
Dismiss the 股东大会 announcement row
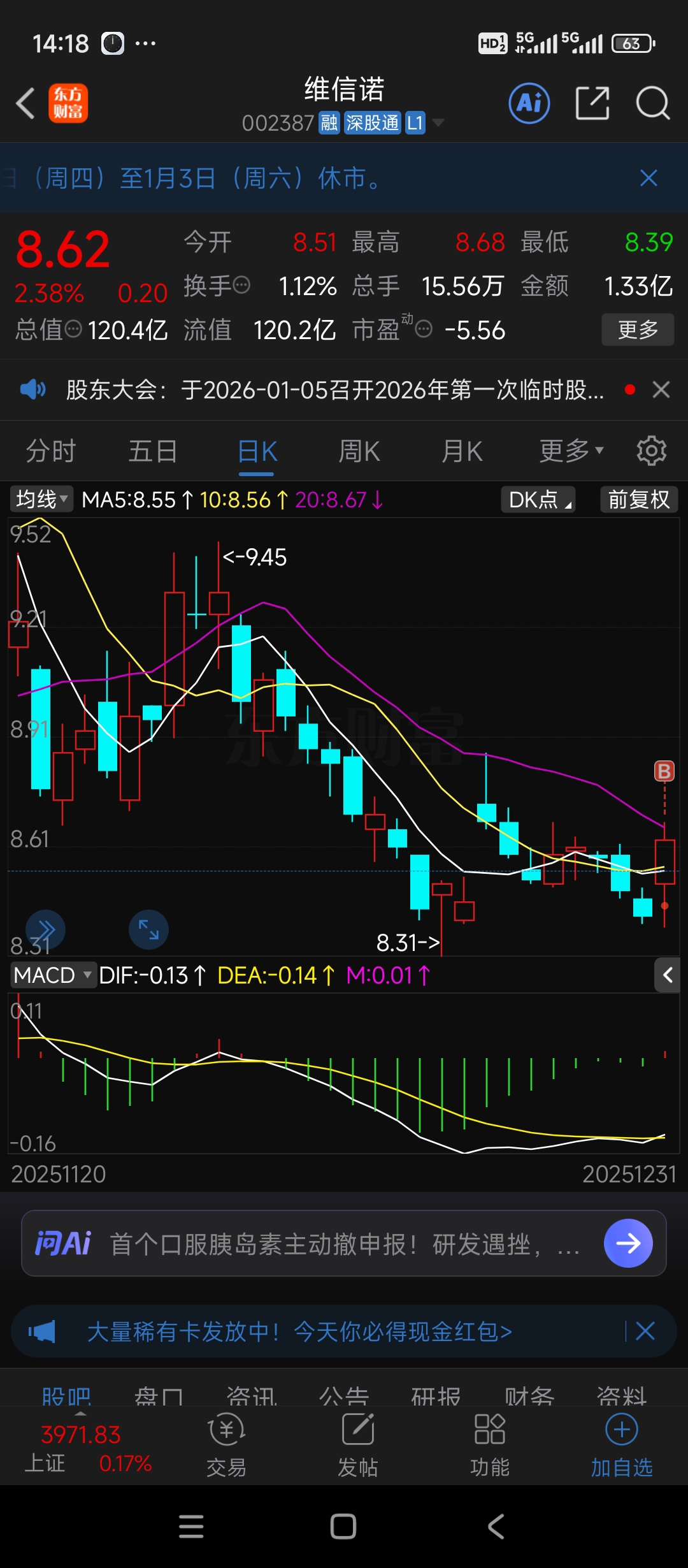tap(661, 389)
